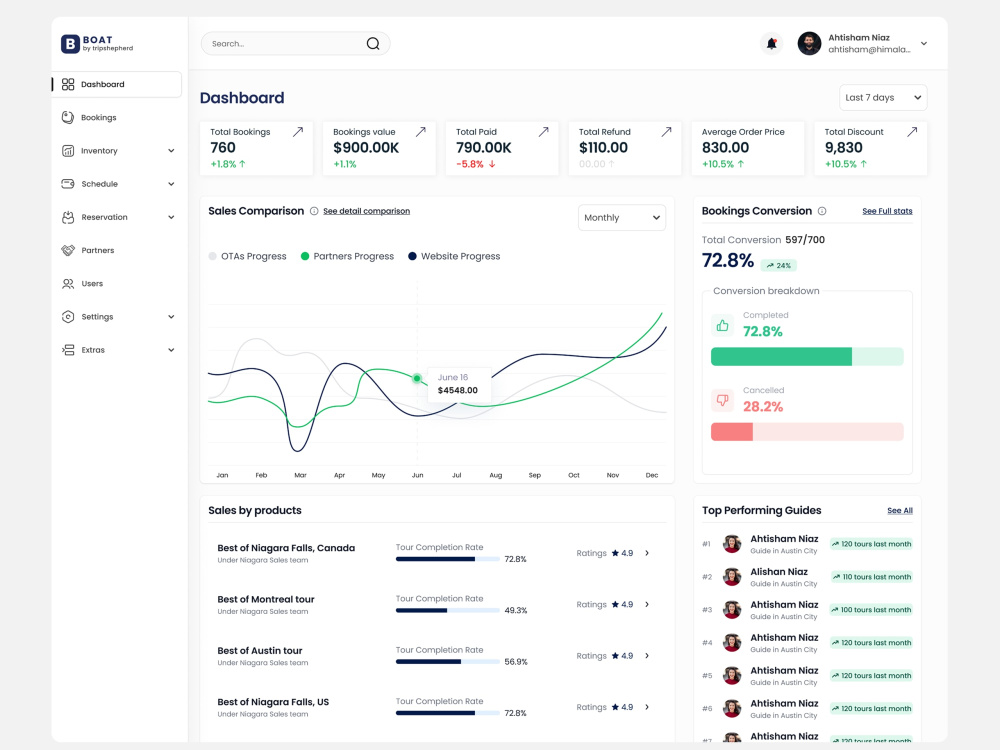
Task: Click the Reservation sidebar icon
Action: pos(68,217)
